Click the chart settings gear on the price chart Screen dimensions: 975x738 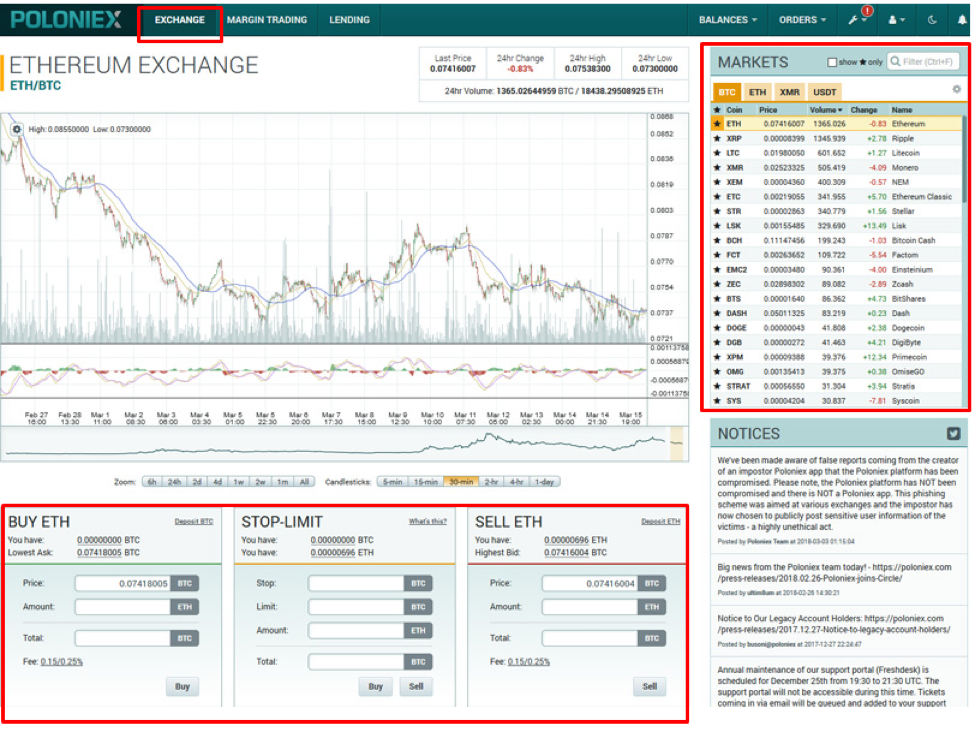tap(15, 129)
